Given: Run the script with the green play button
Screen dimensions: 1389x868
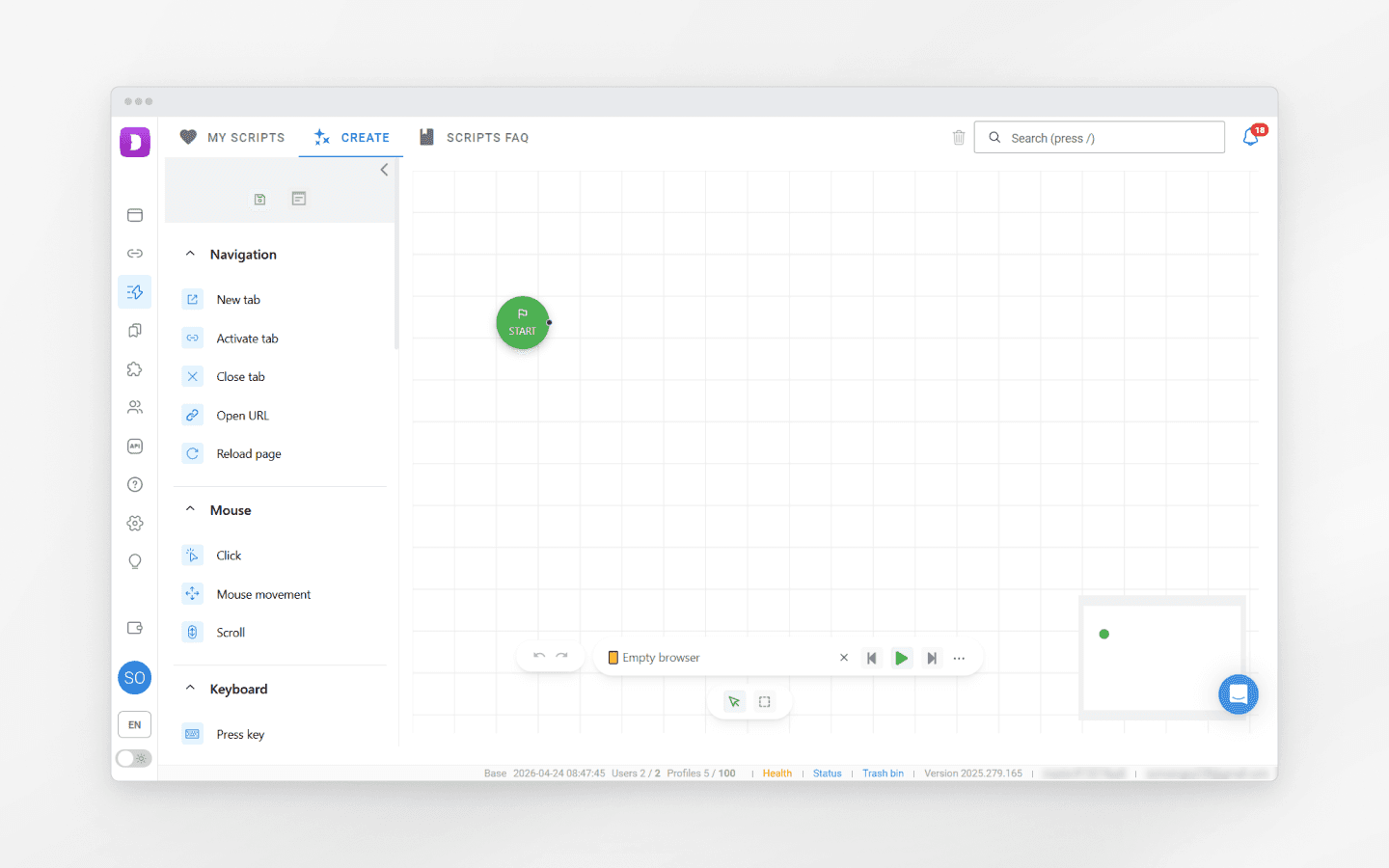Looking at the screenshot, I should (901, 659).
